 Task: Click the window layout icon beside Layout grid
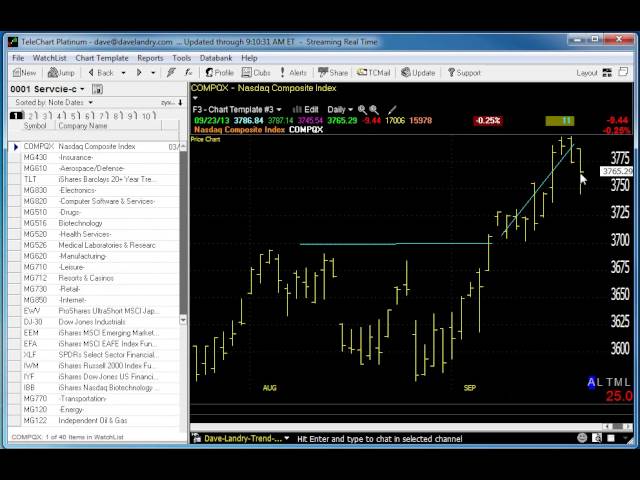[623, 72]
